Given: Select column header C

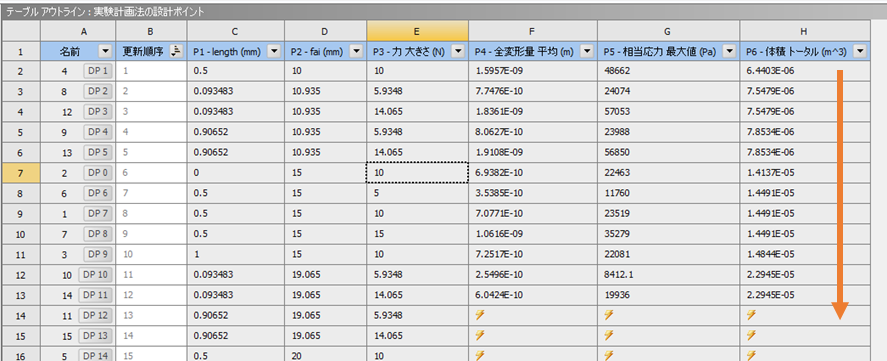Looking at the screenshot, I should point(236,32).
